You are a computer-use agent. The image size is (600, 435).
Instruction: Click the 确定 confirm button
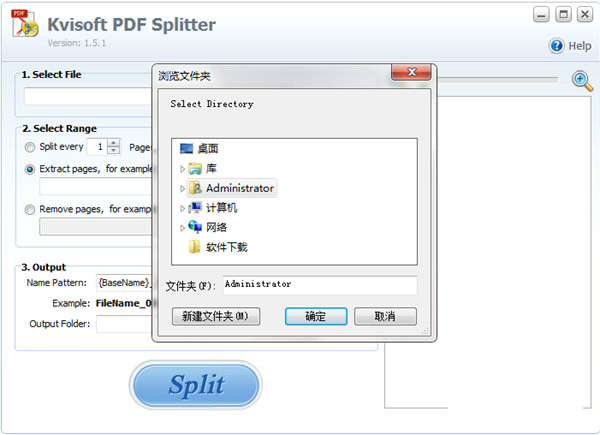316,316
